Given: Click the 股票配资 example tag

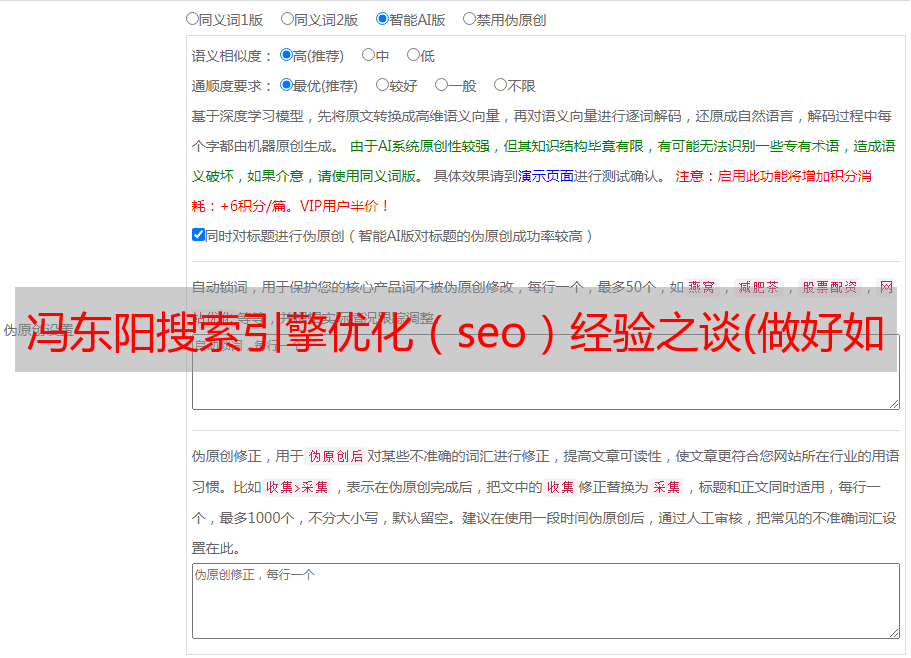Looking at the screenshot, I should click(x=830, y=287).
